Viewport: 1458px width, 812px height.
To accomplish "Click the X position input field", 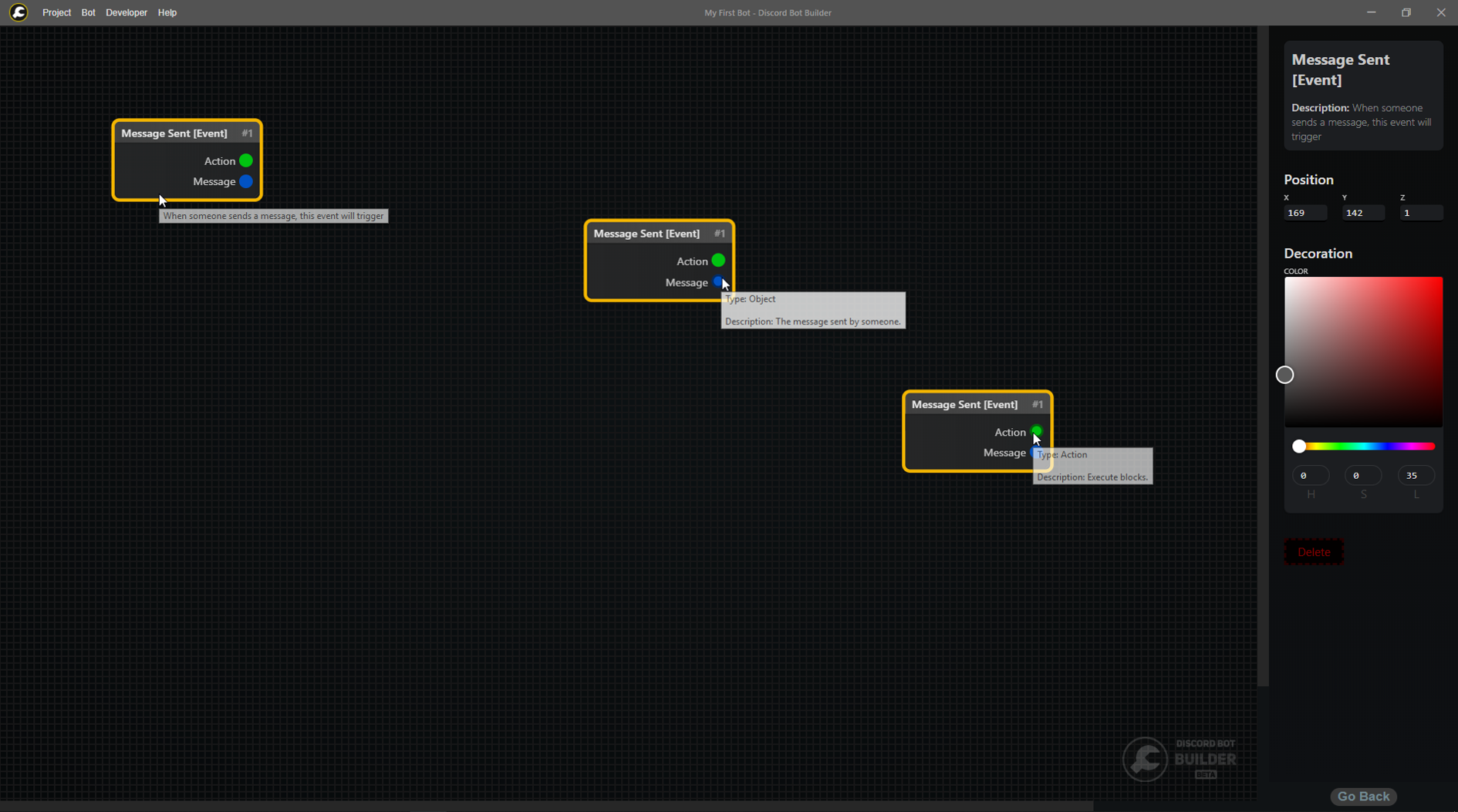I will tap(1305, 213).
